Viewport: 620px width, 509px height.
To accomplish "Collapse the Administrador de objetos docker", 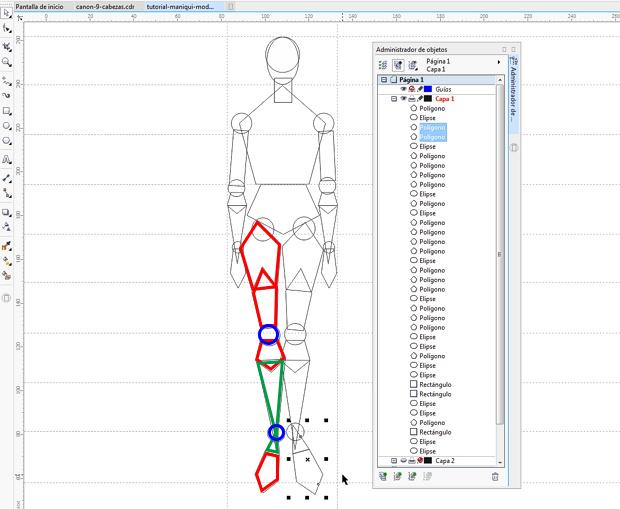I will point(504,49).
